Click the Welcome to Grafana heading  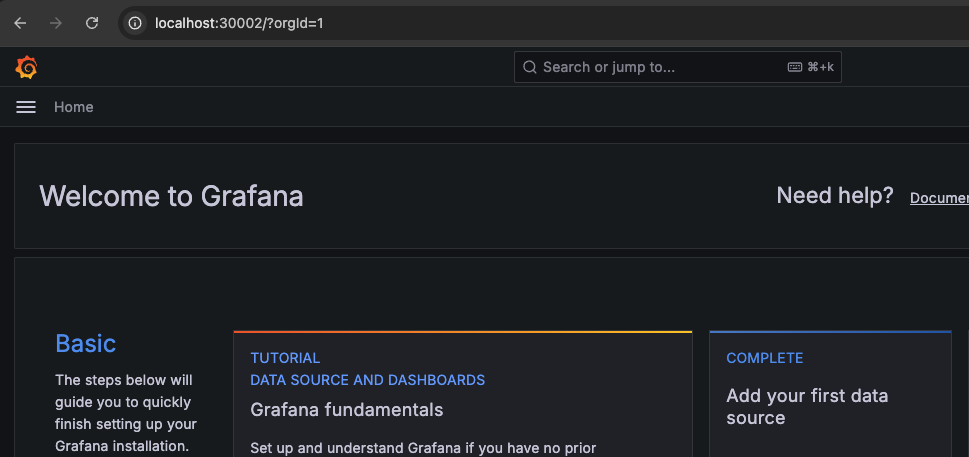point(171,196)
